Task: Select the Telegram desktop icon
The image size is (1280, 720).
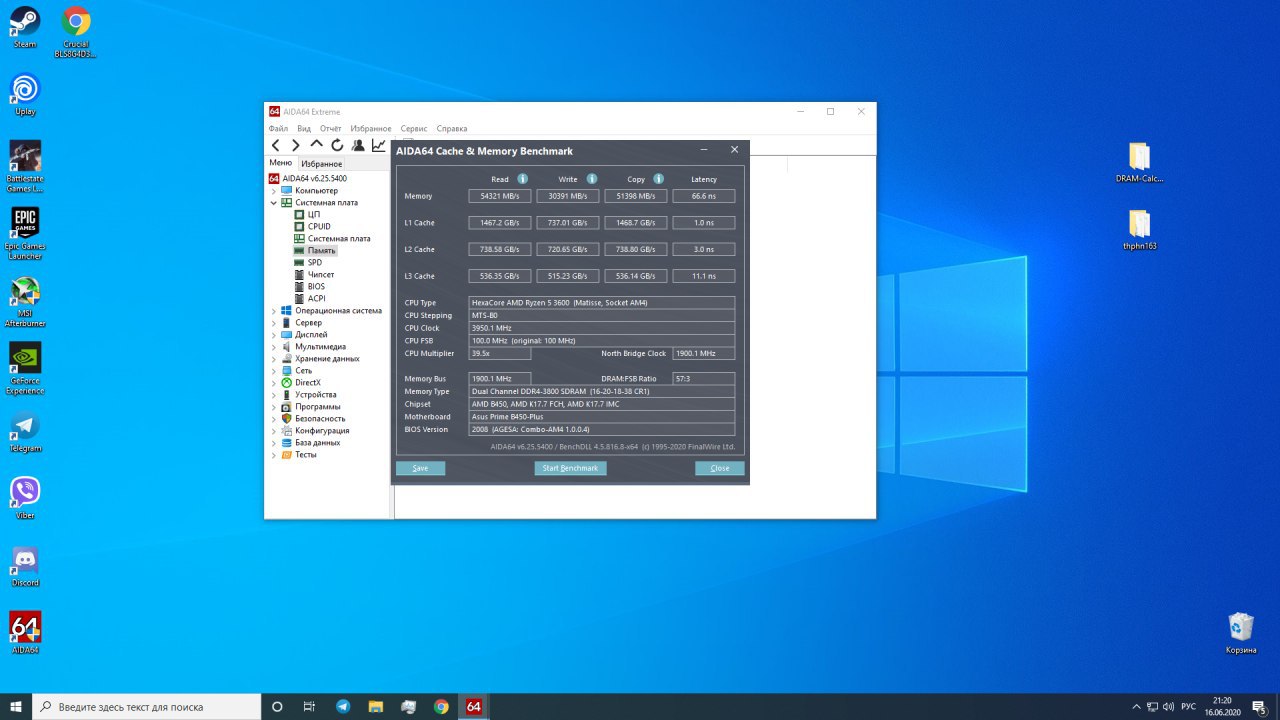Action: [x=25, y=431]
